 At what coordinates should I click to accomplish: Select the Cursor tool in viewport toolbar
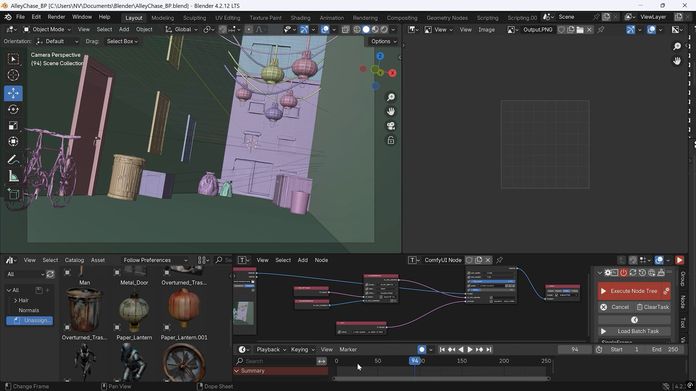point(13,75)
